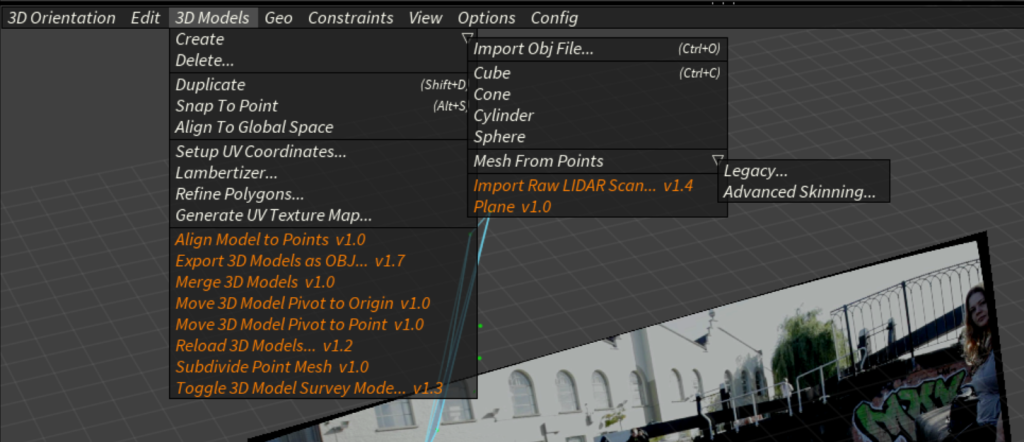Viewport: 1024px width, 442px height.
Task: Select Advanced Skinning... option
Action: tap(803, 192)
